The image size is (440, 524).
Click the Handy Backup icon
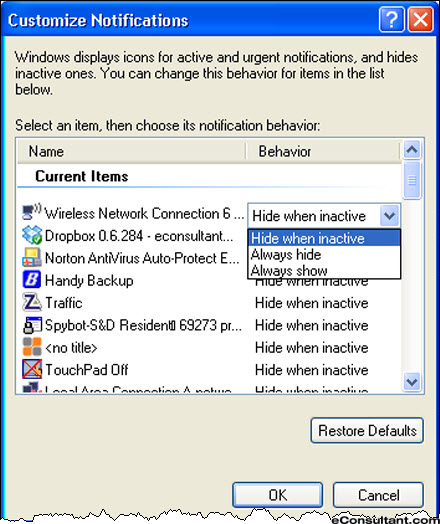[32, 279]
